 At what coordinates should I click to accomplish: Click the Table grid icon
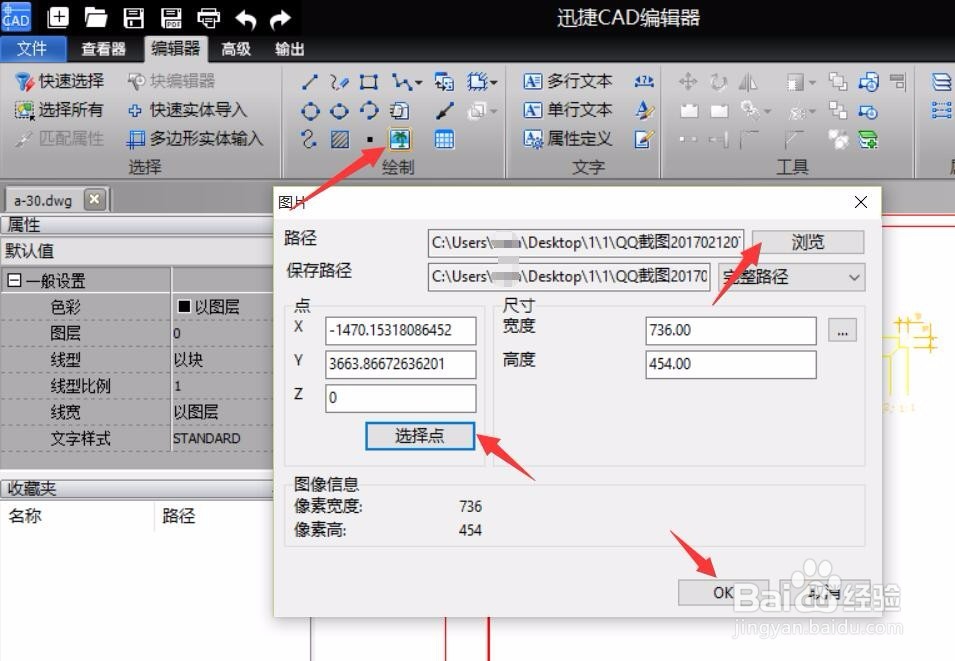(444, 140)
